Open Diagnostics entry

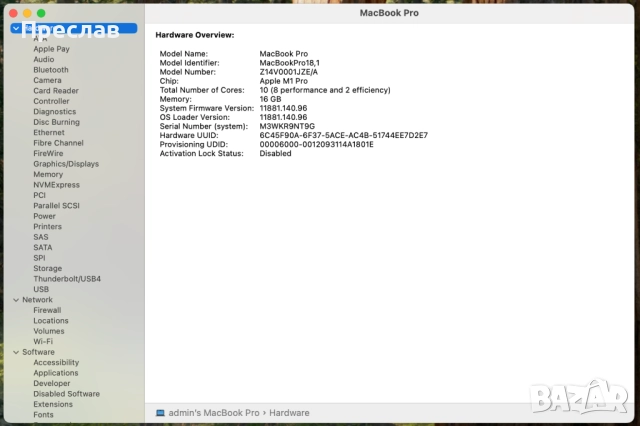pyautogui.click(x=55, y=112)
